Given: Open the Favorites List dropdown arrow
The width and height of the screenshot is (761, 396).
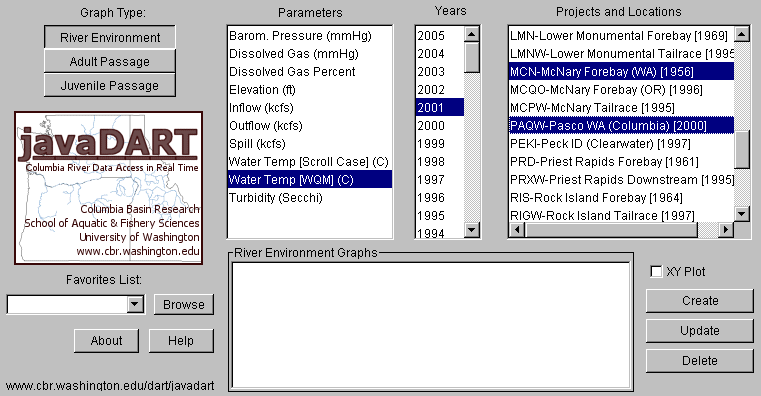Looking at the screenshot, I should pos(135,305).
